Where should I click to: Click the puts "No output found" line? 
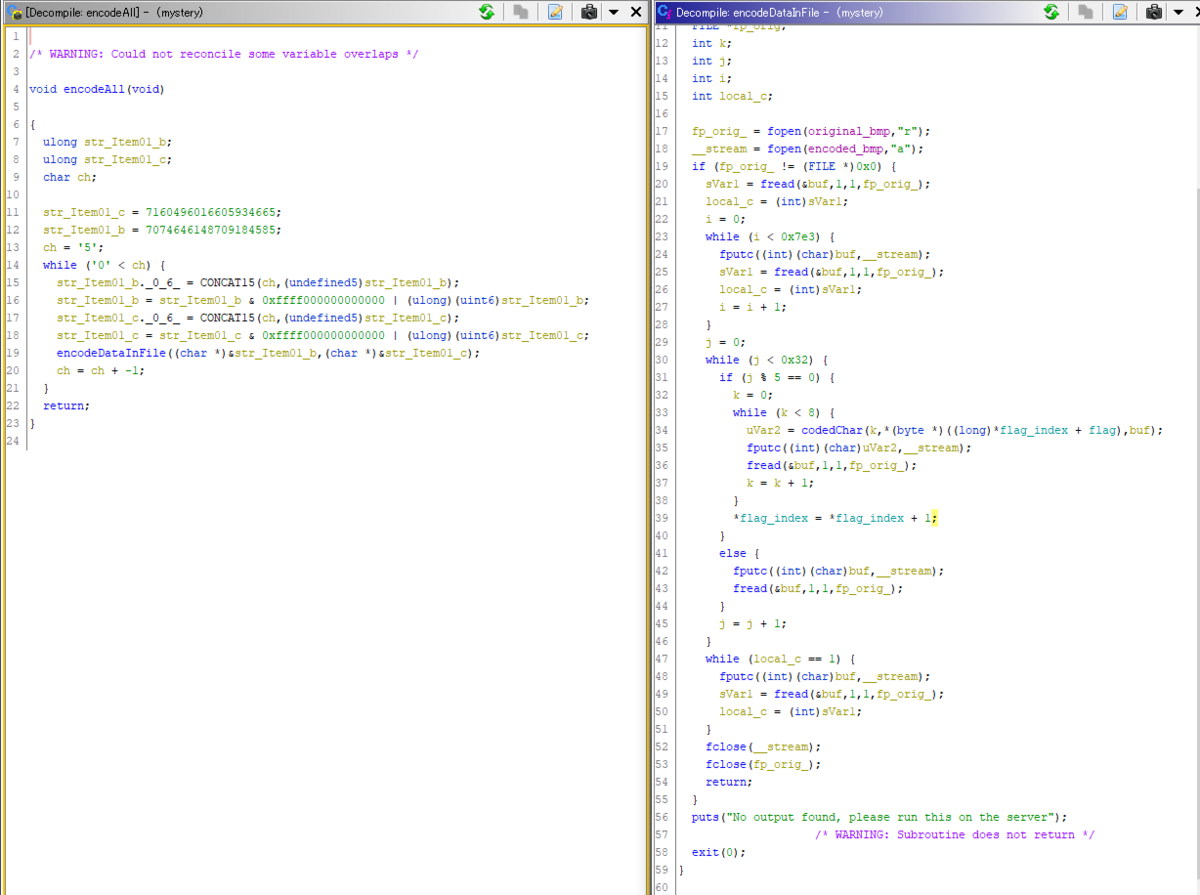[x=880, y=817]
